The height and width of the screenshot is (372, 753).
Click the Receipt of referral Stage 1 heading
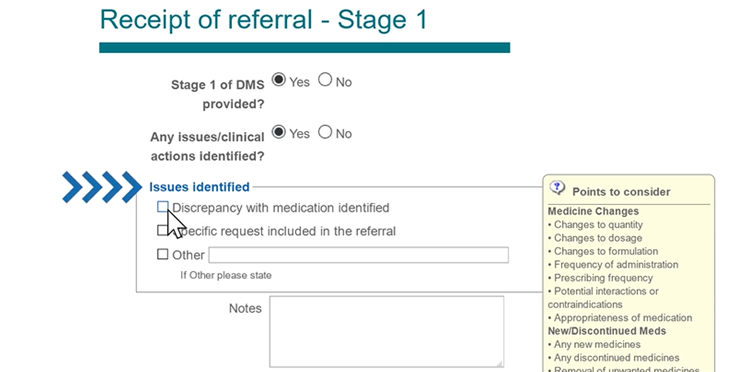point(263,20)
